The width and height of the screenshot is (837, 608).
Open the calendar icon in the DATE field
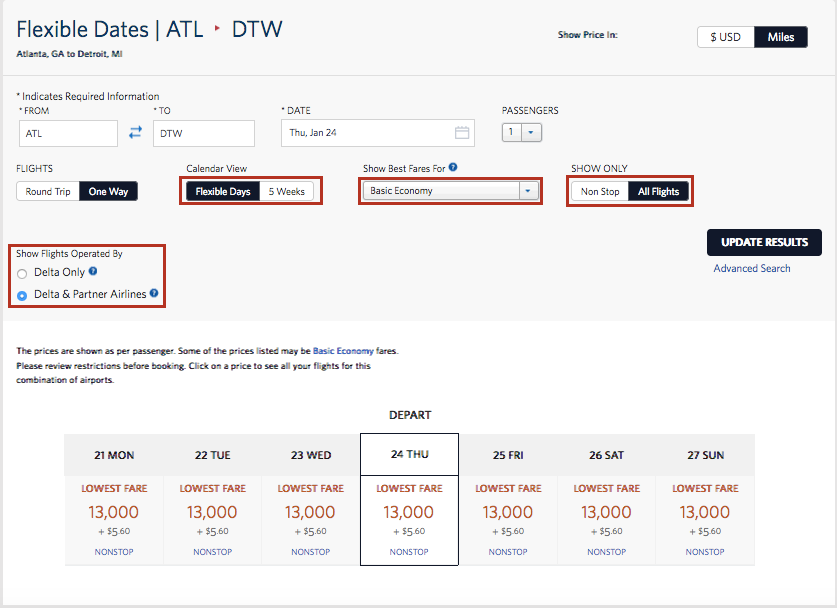pos(462,133)
